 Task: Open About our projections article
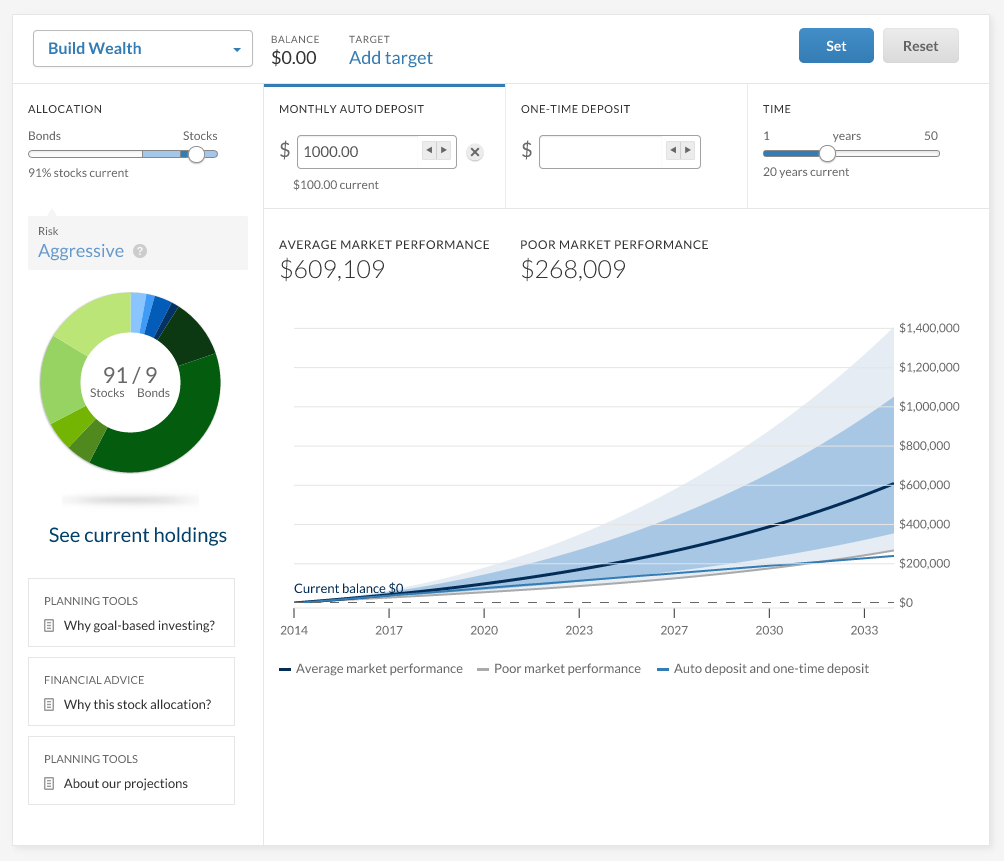(x=126, y=784)
